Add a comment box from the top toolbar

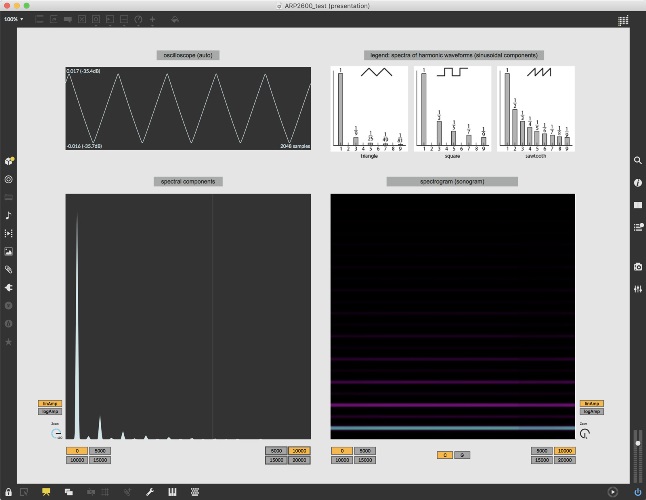pyautogui.click(x=68, y=19)
